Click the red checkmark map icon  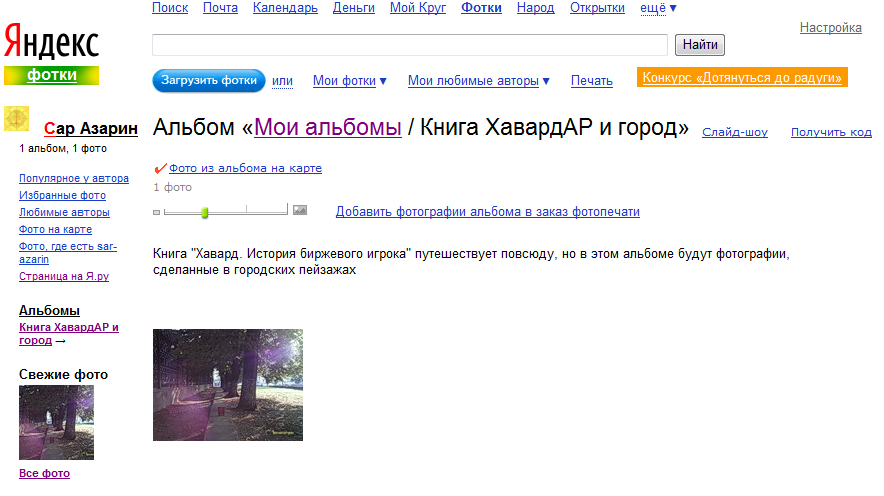[x=160, y=168]
